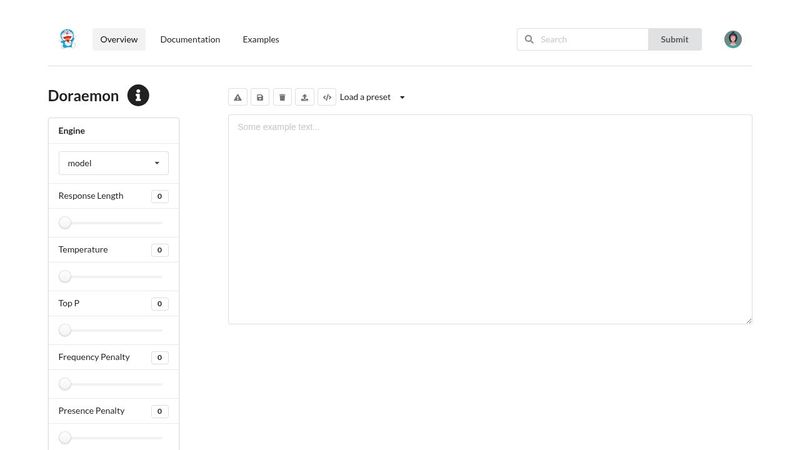Click the Temperature slider handle
This screenshot has width=800, height=450.
(x=65, y=276)
